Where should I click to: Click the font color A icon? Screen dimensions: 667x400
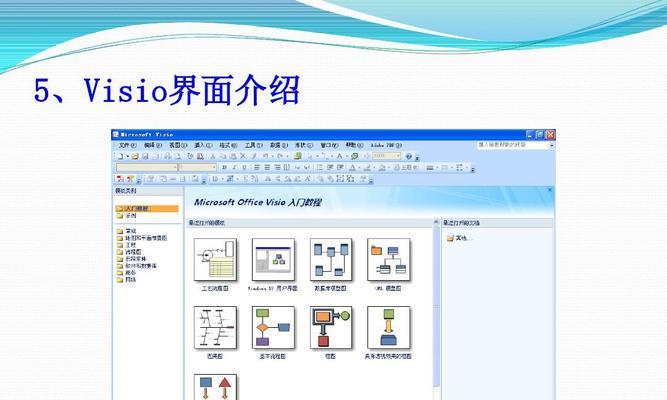[352, 168]
